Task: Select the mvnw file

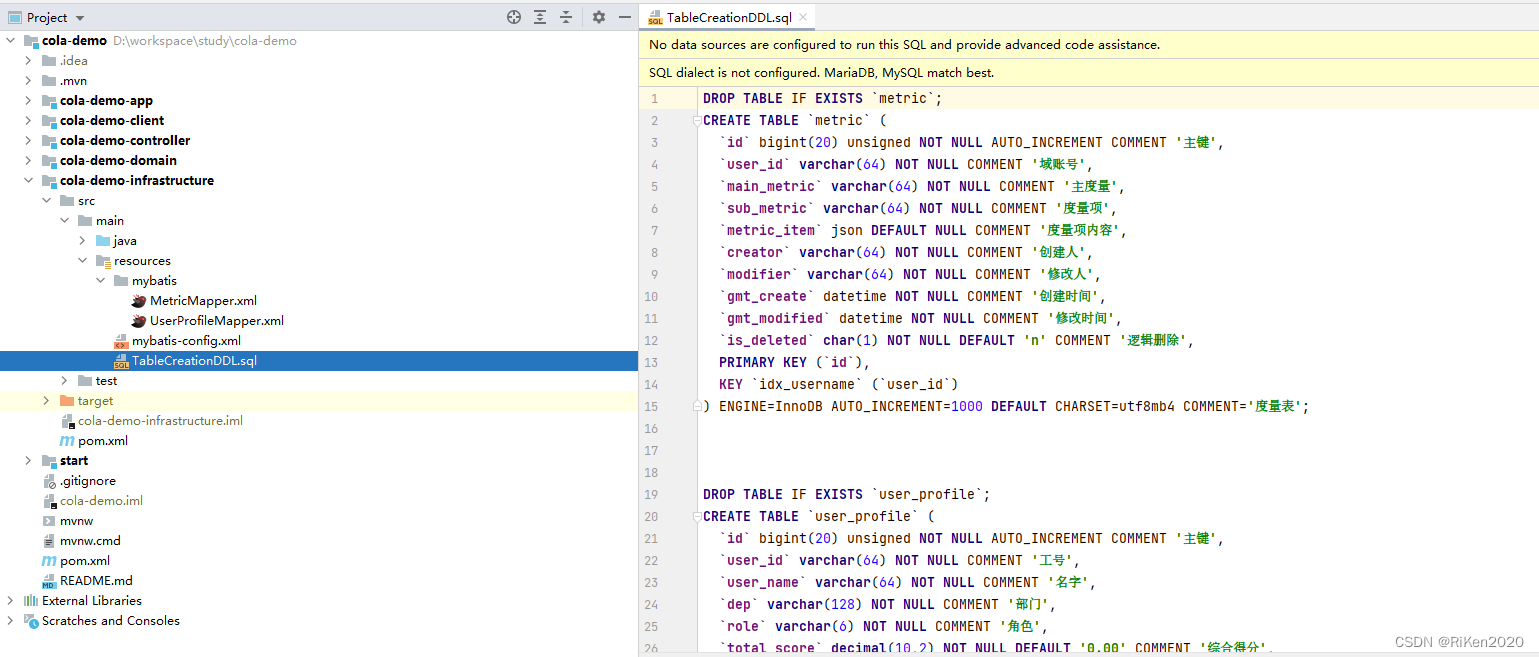Action: 76,521
